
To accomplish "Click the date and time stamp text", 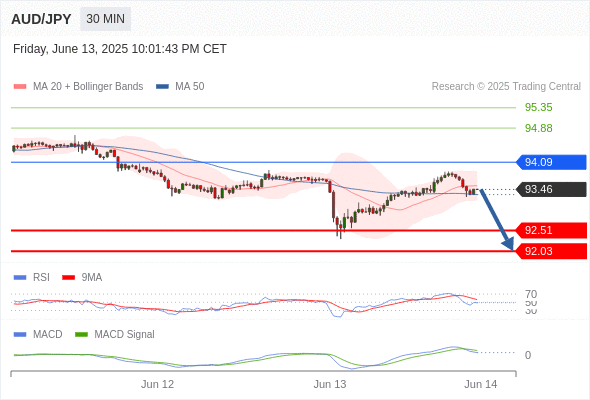I will click(120, 49).
